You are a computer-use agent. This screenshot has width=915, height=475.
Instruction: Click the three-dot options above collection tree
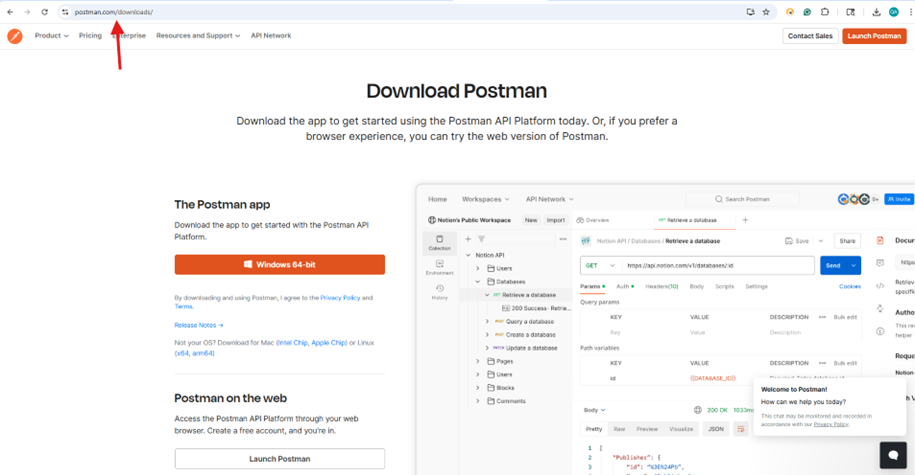(563, 239)
